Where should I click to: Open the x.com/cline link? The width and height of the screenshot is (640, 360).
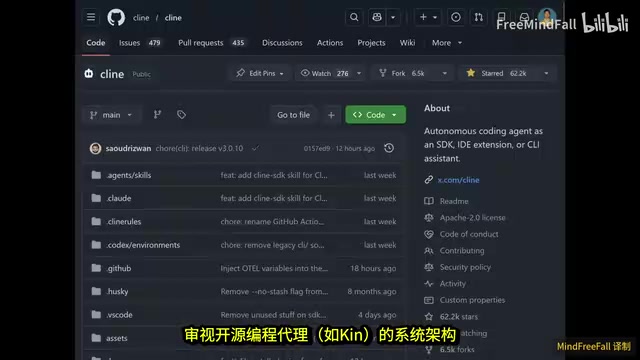tap(458, 180)
